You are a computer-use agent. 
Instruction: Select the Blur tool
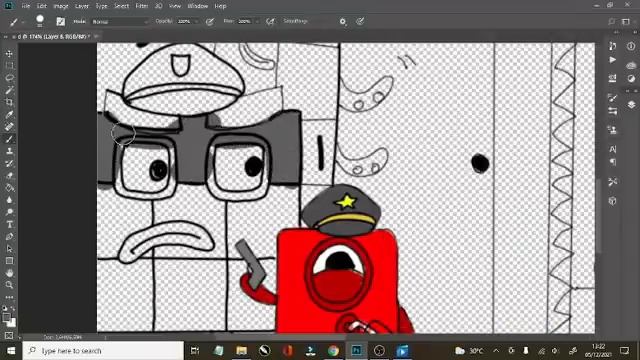(9, 200)
